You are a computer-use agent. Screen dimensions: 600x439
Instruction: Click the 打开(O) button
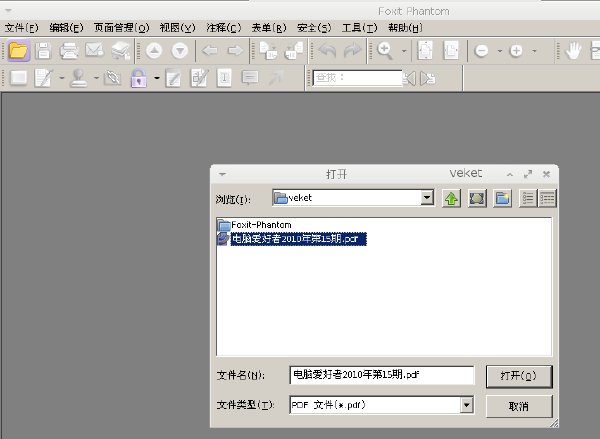pos(519,376)
